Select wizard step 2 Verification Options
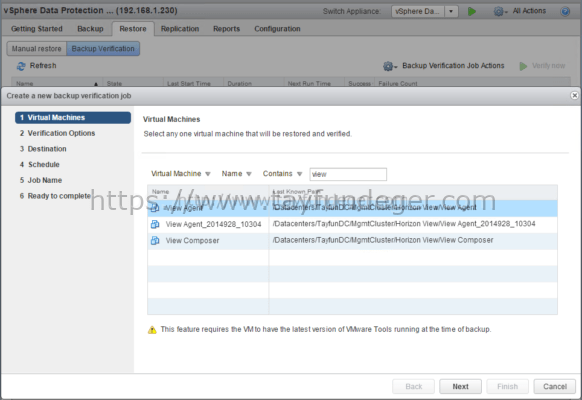582x400 pixels. [x=58, y=133]
